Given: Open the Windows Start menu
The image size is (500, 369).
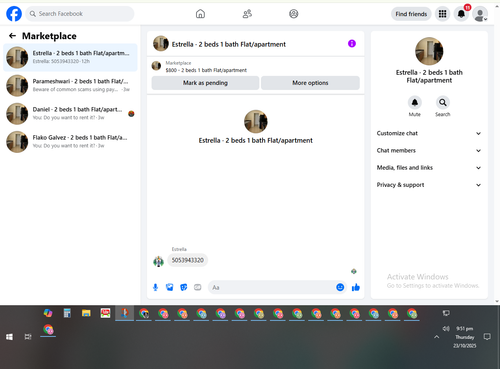Looking at the screenshot, I should coord(9,337).
